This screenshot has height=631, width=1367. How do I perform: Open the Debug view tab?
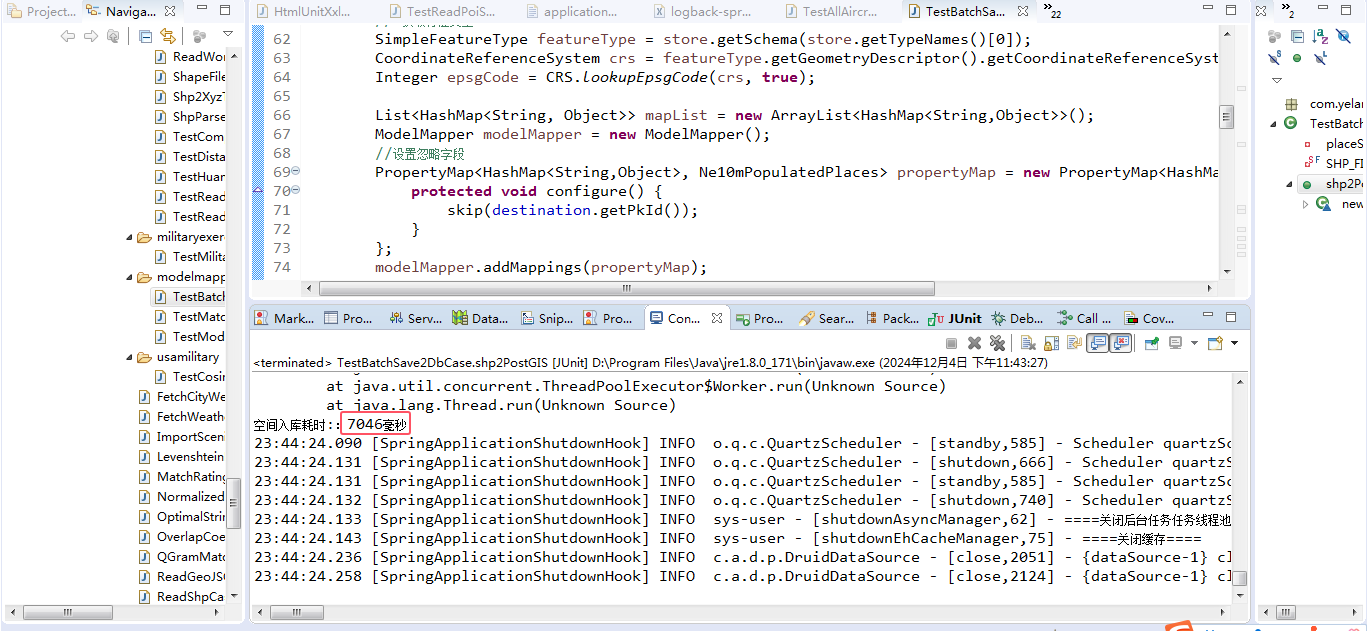tap(1018, 318)
